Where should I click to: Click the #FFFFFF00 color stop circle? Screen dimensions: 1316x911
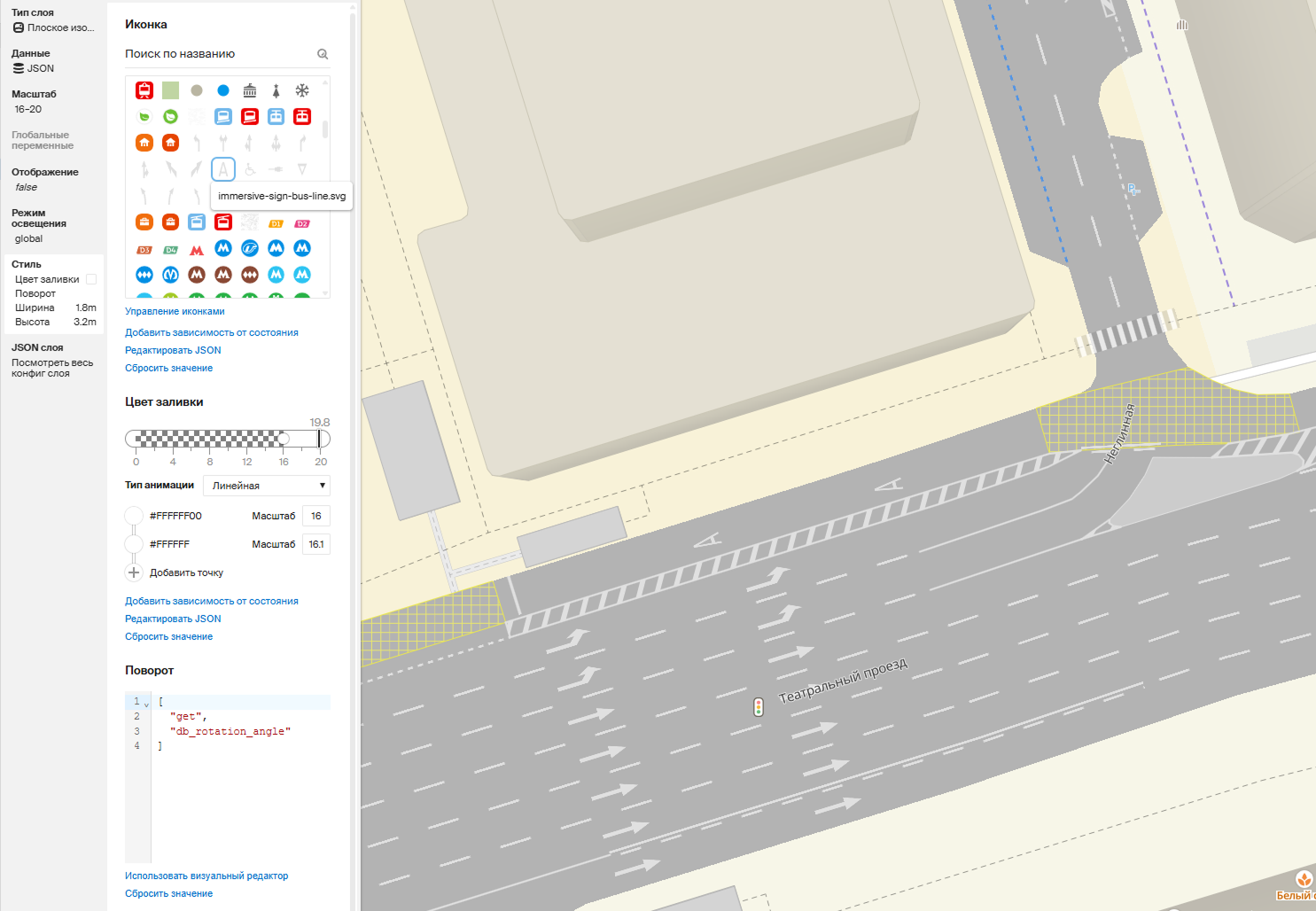coord(134,516)
